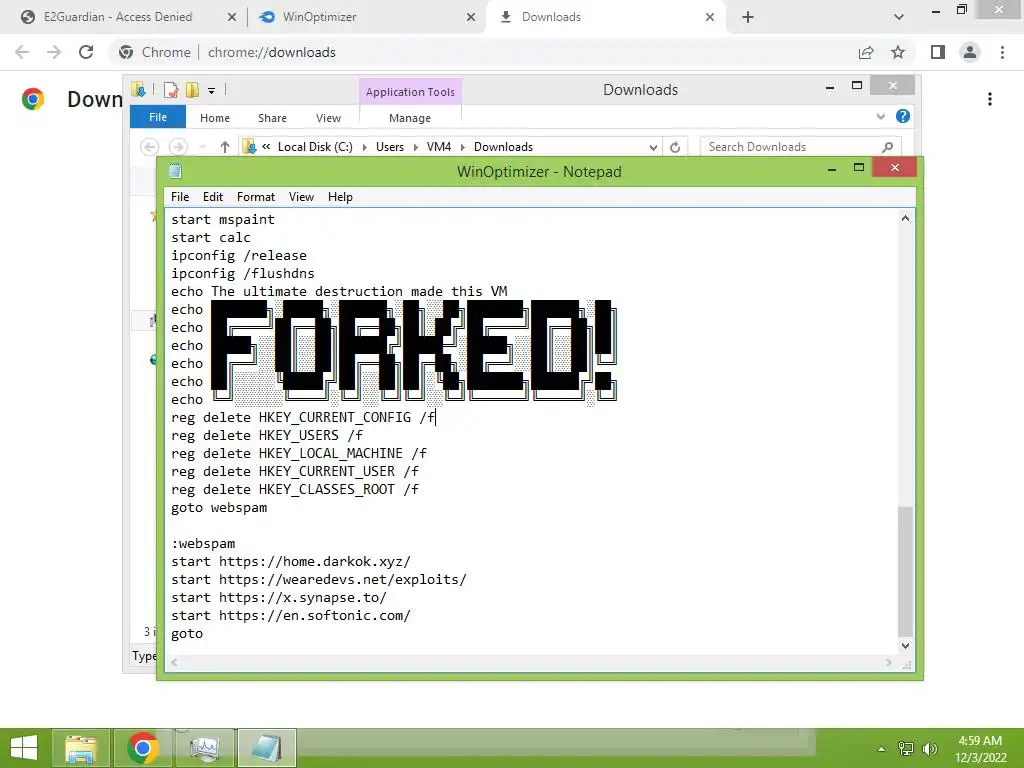Expand arrow after VM4 in address bar
Screen dimensions: 1024x768
463,148
